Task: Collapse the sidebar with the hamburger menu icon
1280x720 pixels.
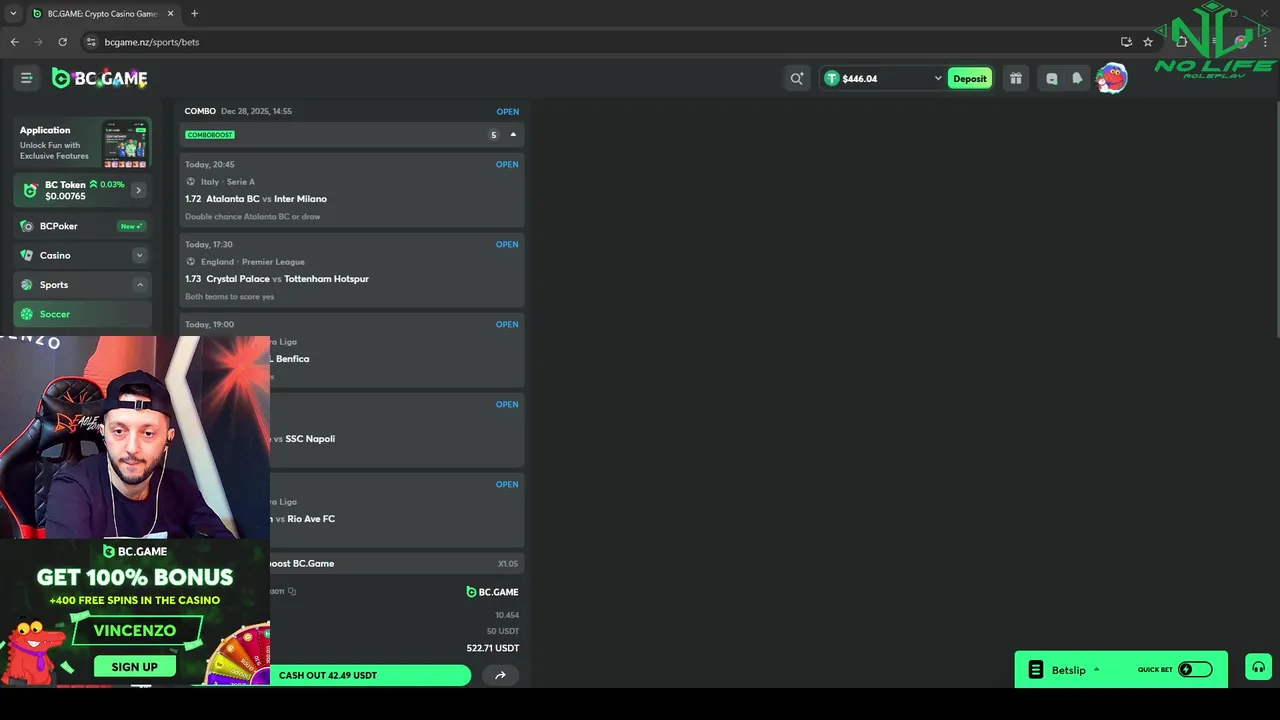Action: click(x=27, y=78)
